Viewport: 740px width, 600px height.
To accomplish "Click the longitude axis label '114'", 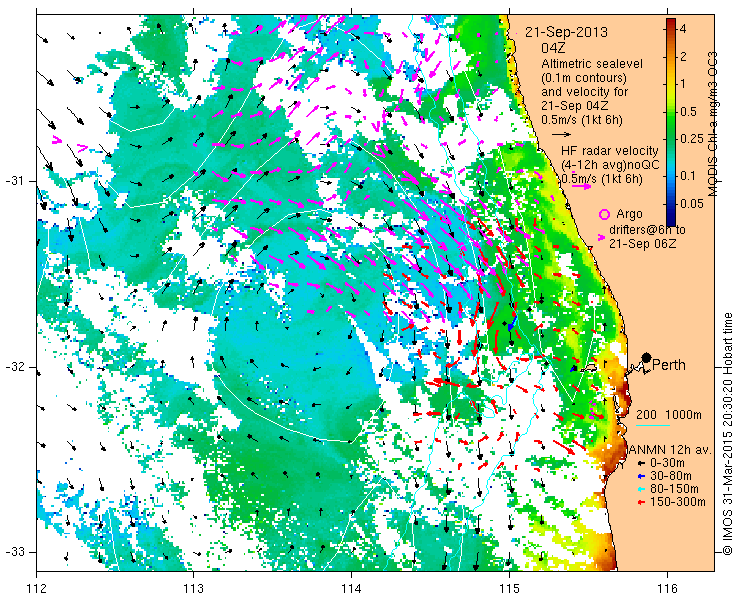I will (351, 589).
